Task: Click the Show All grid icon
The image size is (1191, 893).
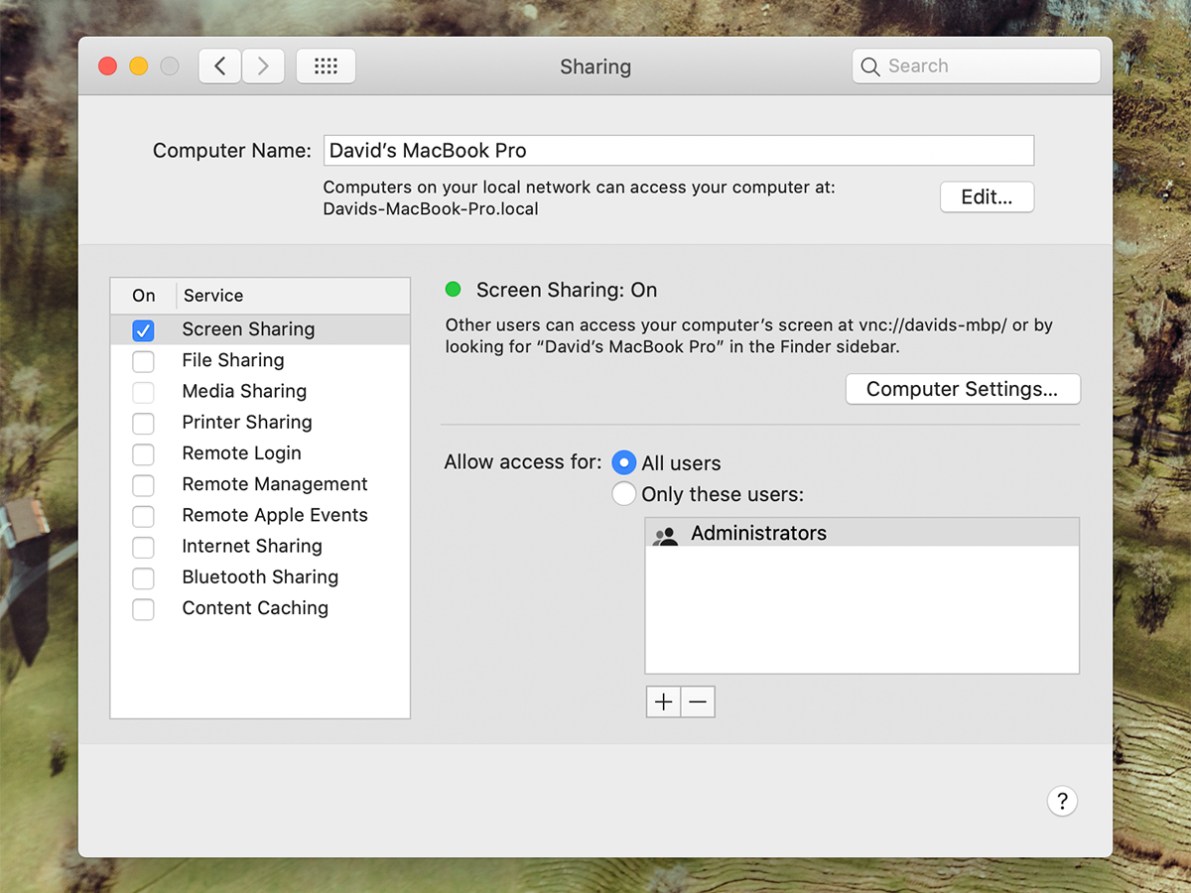Action: click(326, 65)
